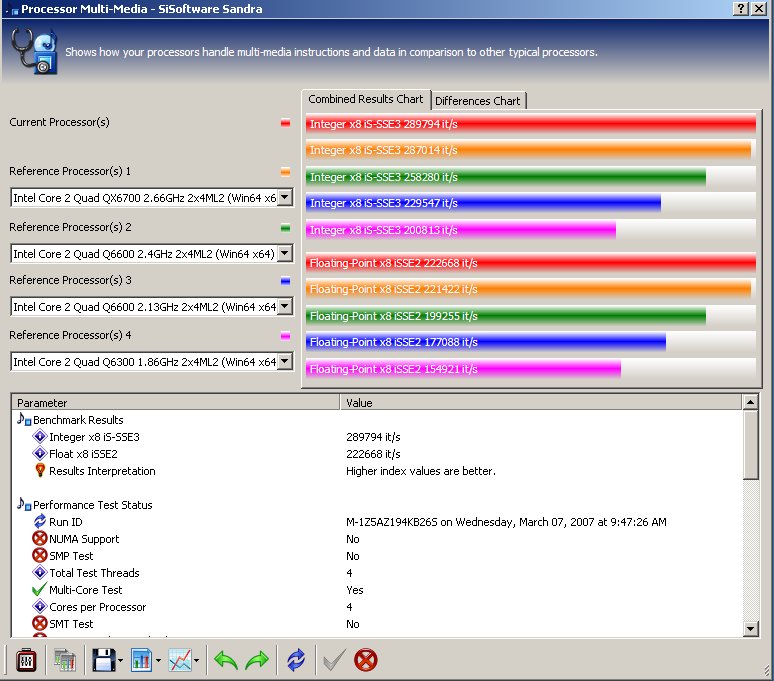Select the Integer x8 iS-SSE3 result row
This screenshot has width=774, height=681.
(377, 437)
